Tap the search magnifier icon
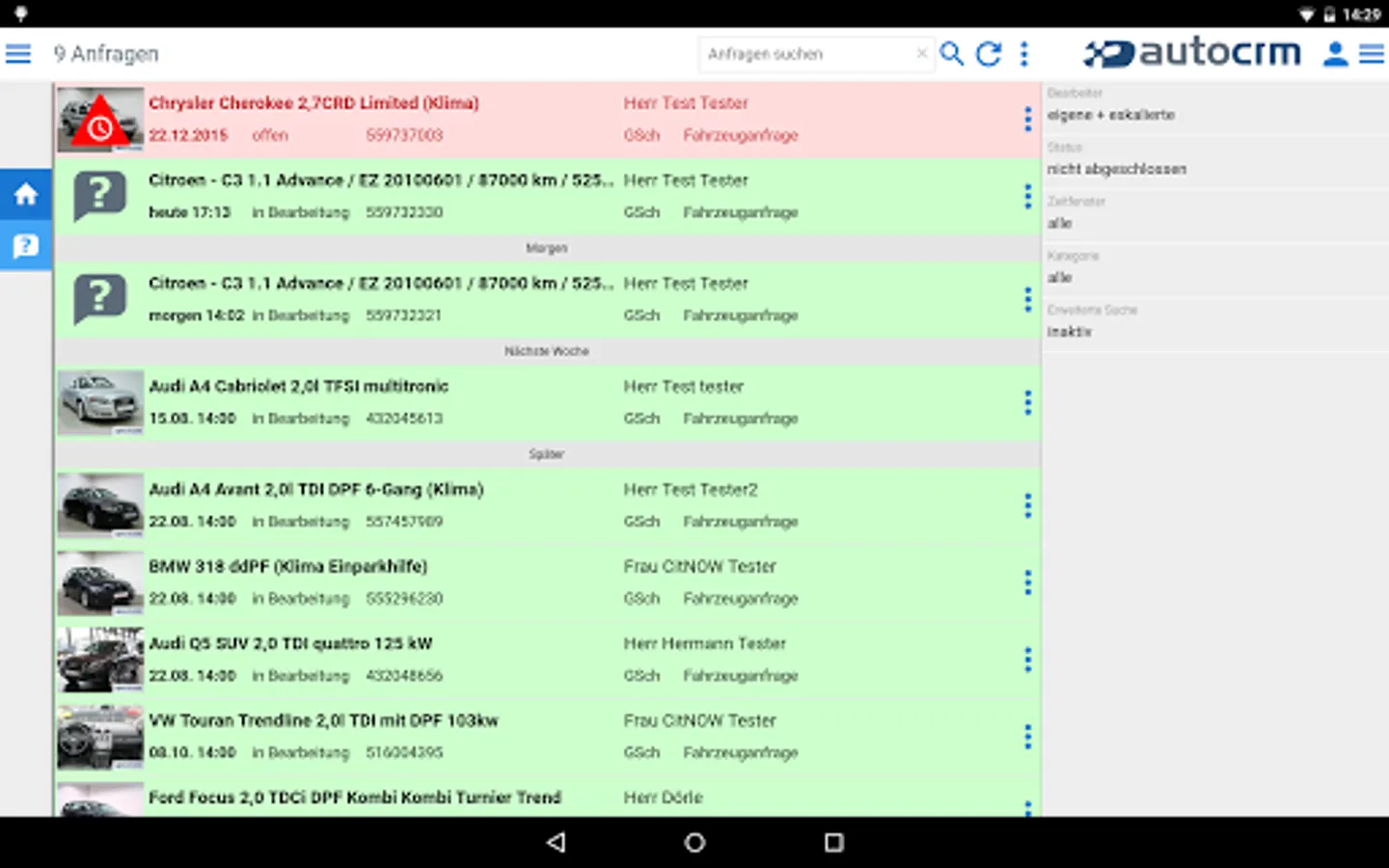Image resolution: width=1389 pixels, height=868 pixels. pyautogui.click(x=952, y=54)
